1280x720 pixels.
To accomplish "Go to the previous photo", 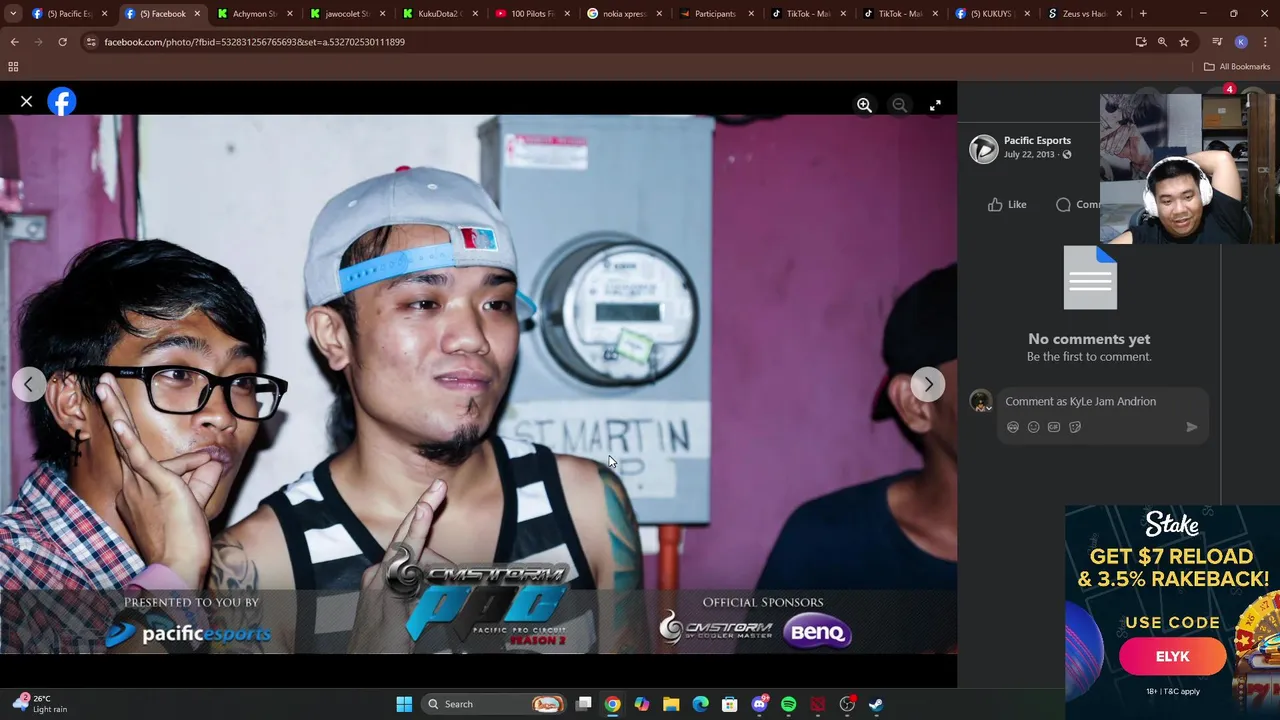I will coord(29,384).
